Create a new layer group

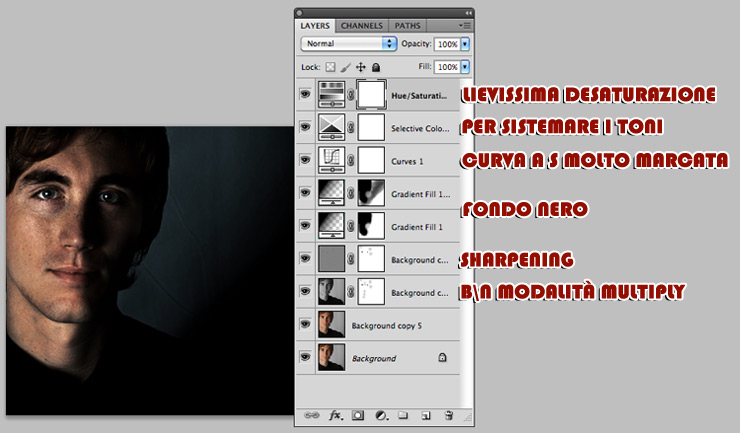pyautogui.click(x=403, y=414)
